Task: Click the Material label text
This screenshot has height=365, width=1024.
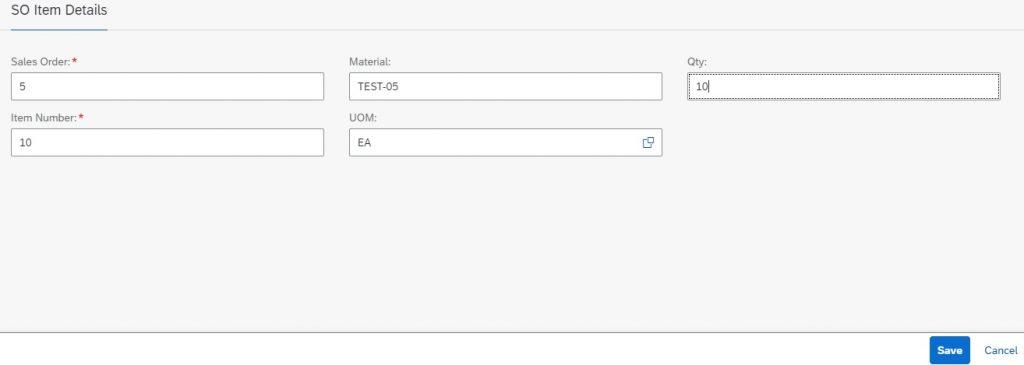Action: pyautogui.click(x=370, y=61)
